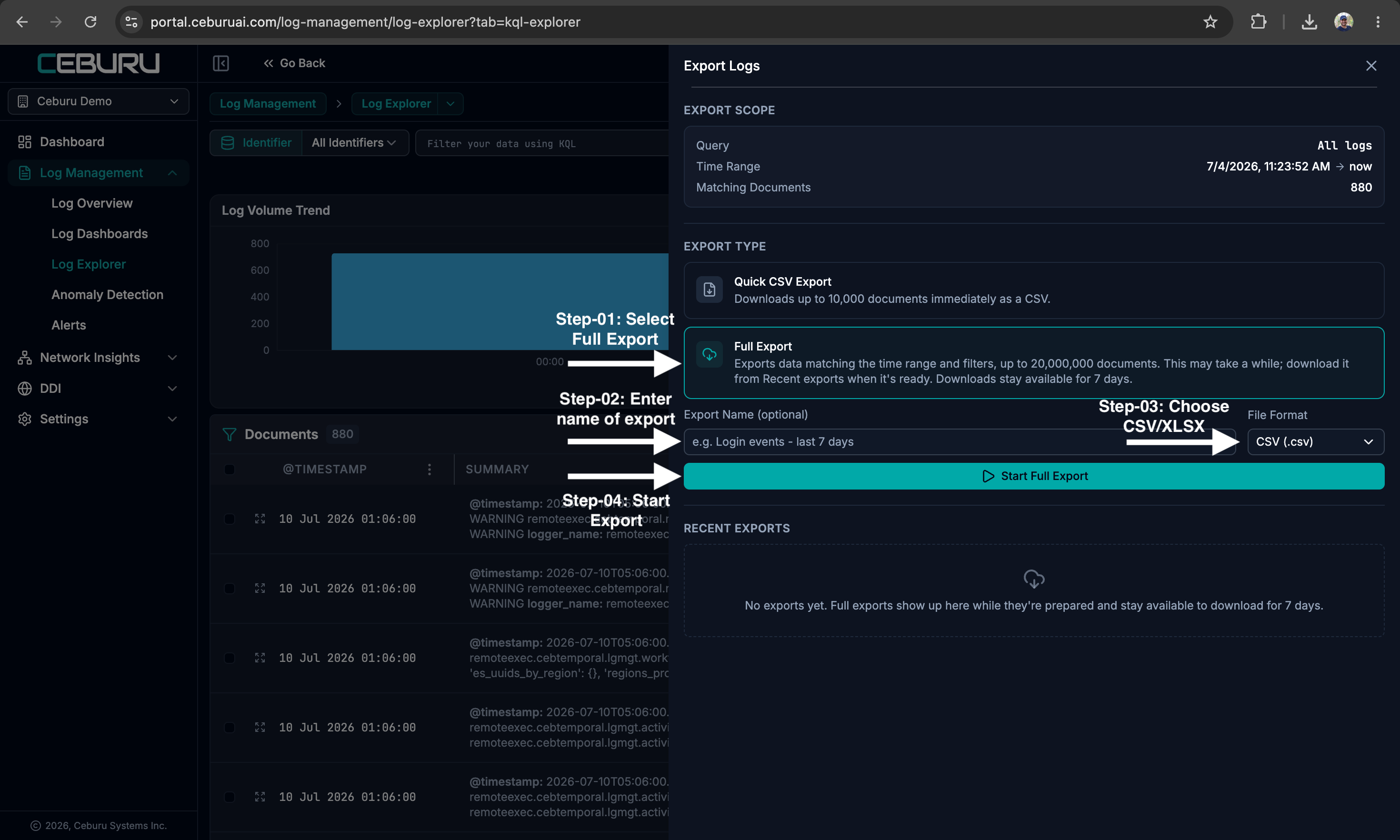Expand the Settings sidebar section
1400x840 pixels.
coord(99,419)
